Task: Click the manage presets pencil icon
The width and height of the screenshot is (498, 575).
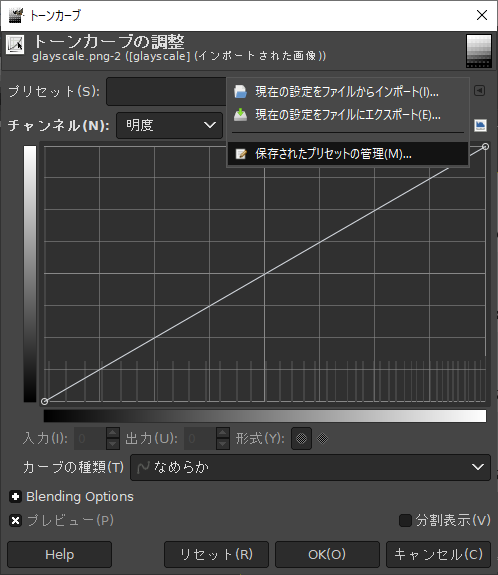Action: [x=241, y=154]
